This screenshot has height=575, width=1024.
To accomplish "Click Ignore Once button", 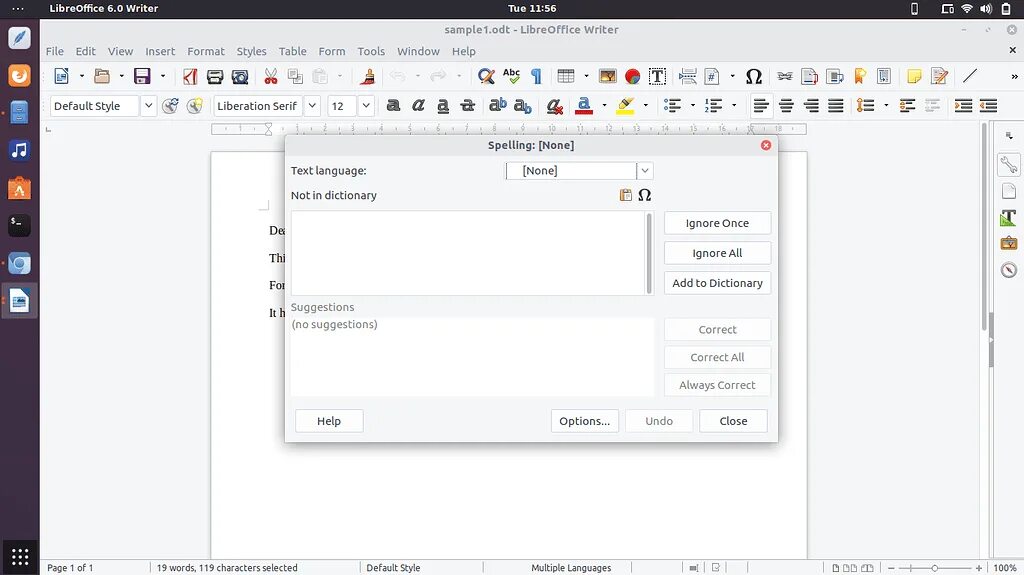I will [717, 223].
